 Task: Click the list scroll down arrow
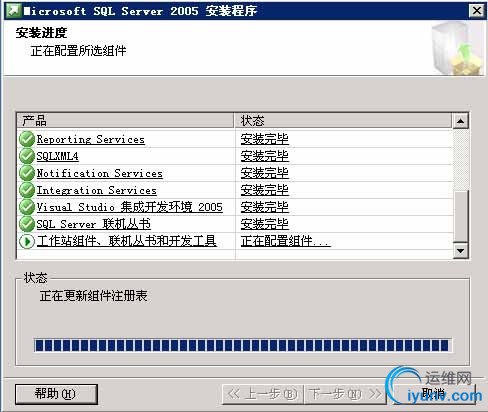point(460,251)
